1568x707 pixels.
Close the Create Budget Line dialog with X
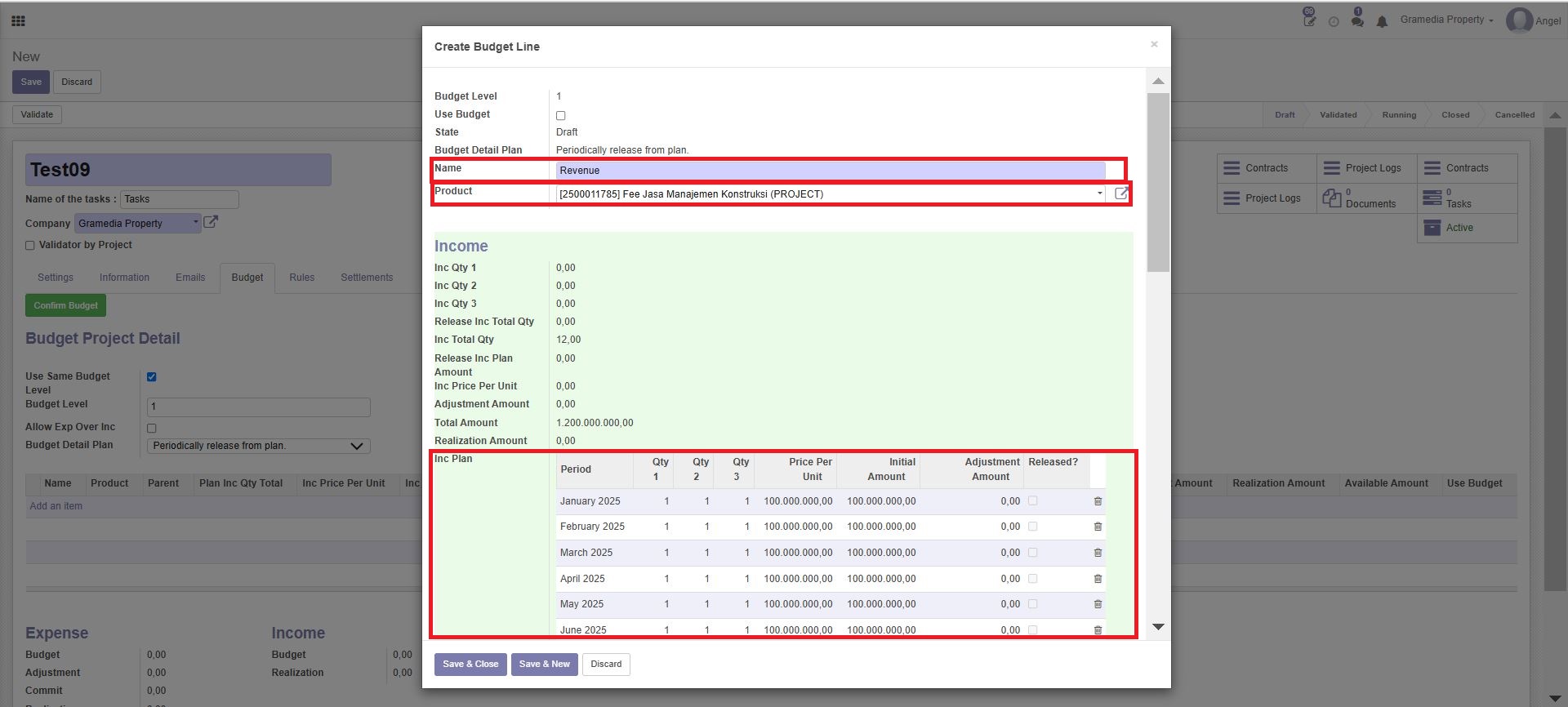click(1154, 44)
